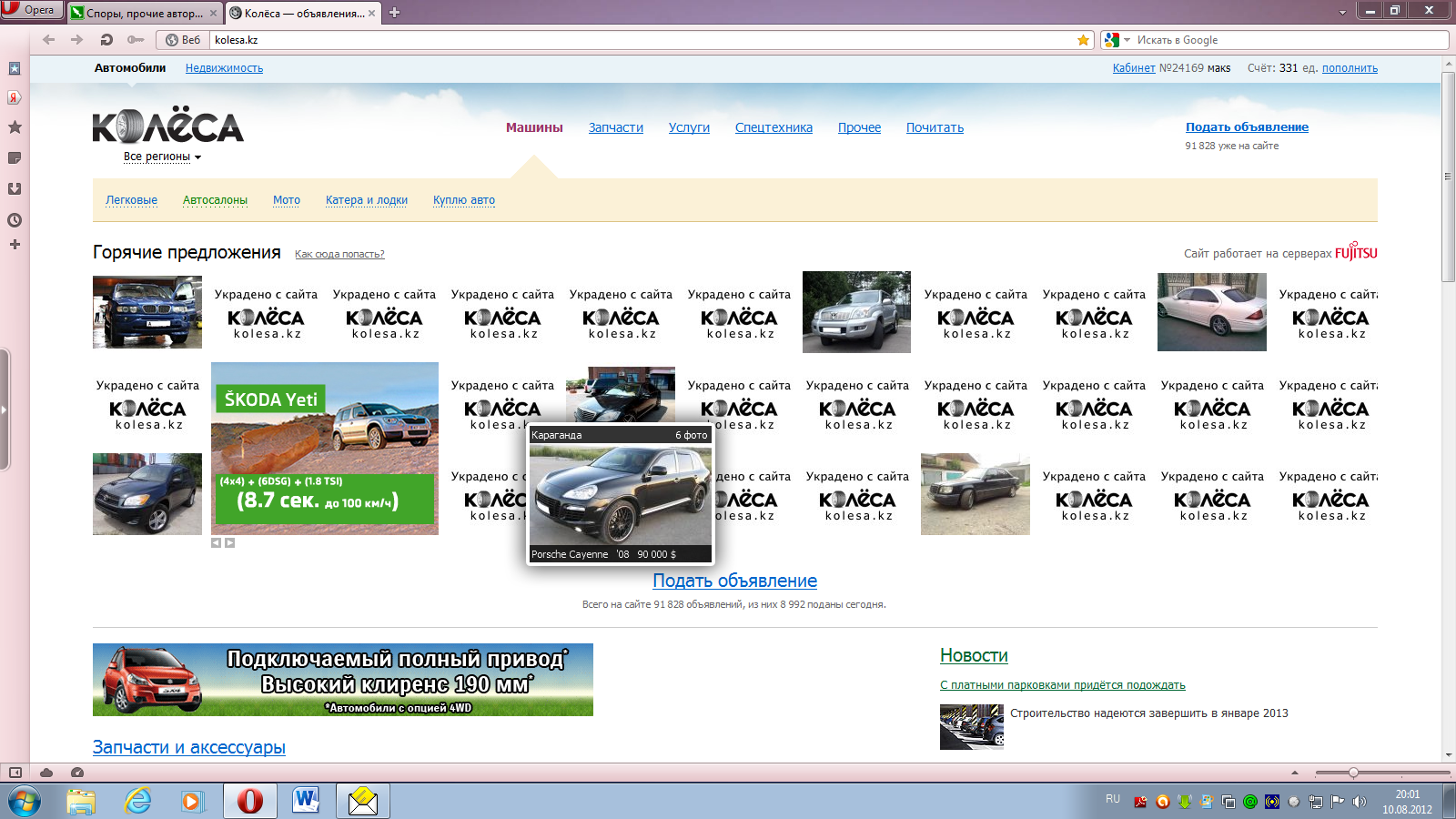Screen dimensions: 1456x819
Task: Open the dark Mercedes sedan thumbnail
Action: (x=976, y=494)
